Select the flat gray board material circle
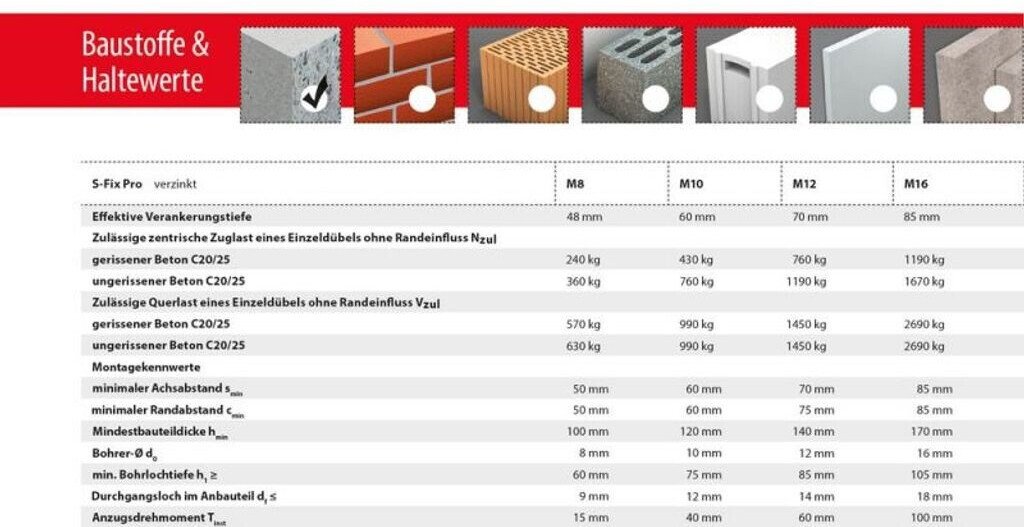 pos(882,99)
